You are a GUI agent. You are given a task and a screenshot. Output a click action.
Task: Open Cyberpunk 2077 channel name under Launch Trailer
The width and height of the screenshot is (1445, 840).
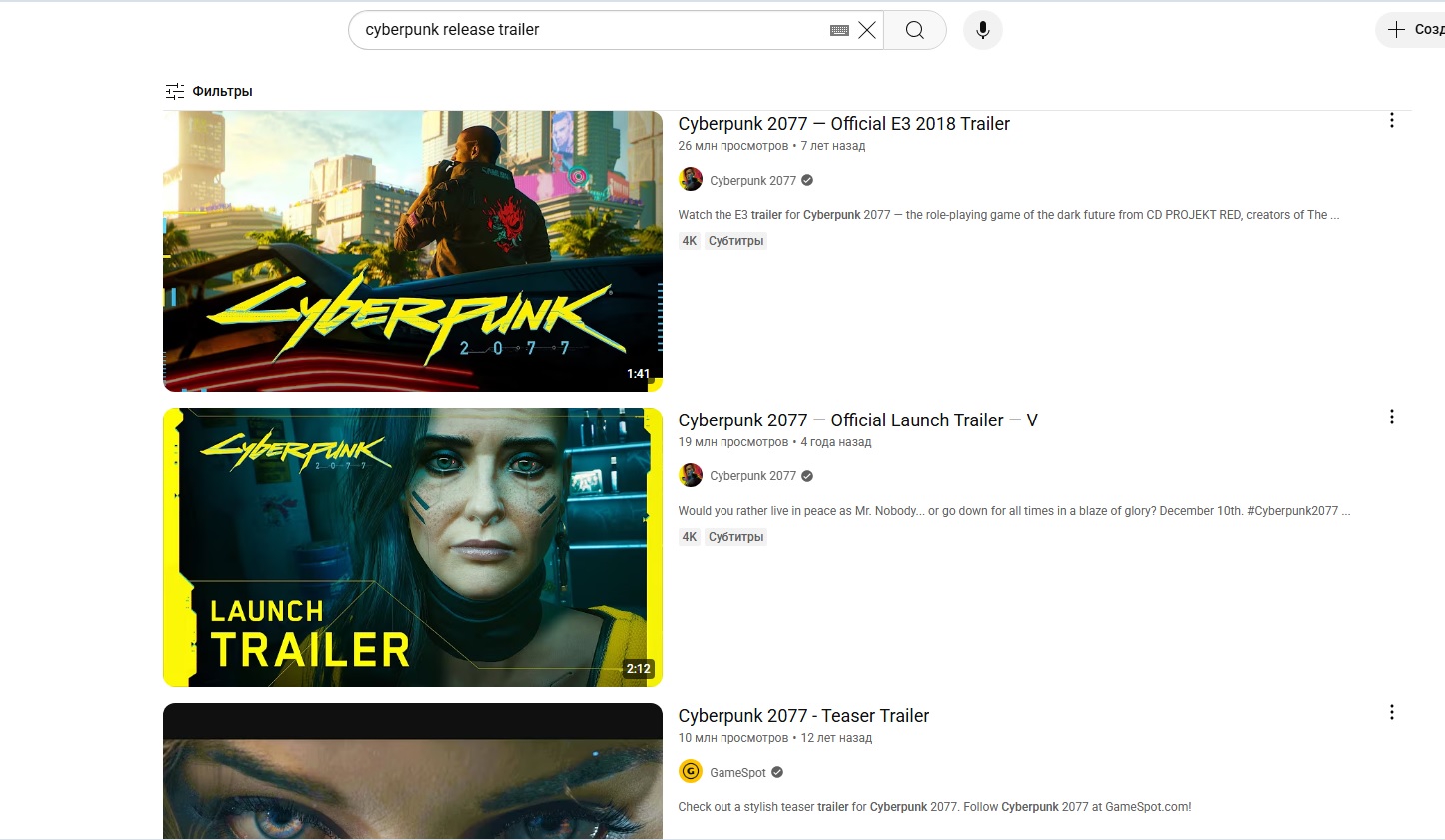752,476
